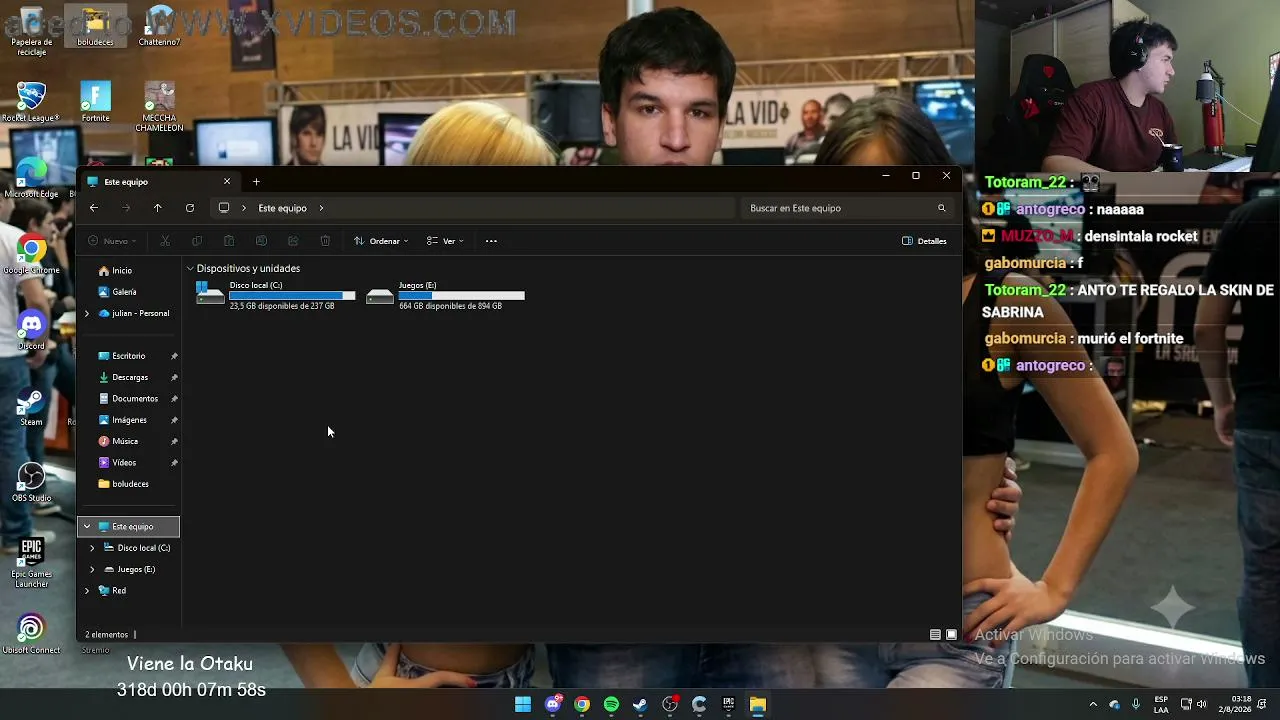Expand the Red tree node
The height and width of the screenshot is (720, 1280).
click(87, 591)
